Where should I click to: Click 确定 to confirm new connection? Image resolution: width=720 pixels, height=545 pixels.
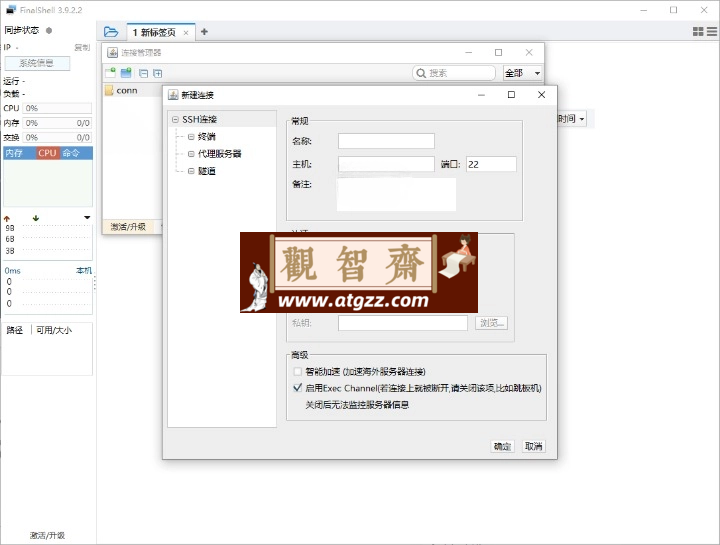[x=502, y=446]
